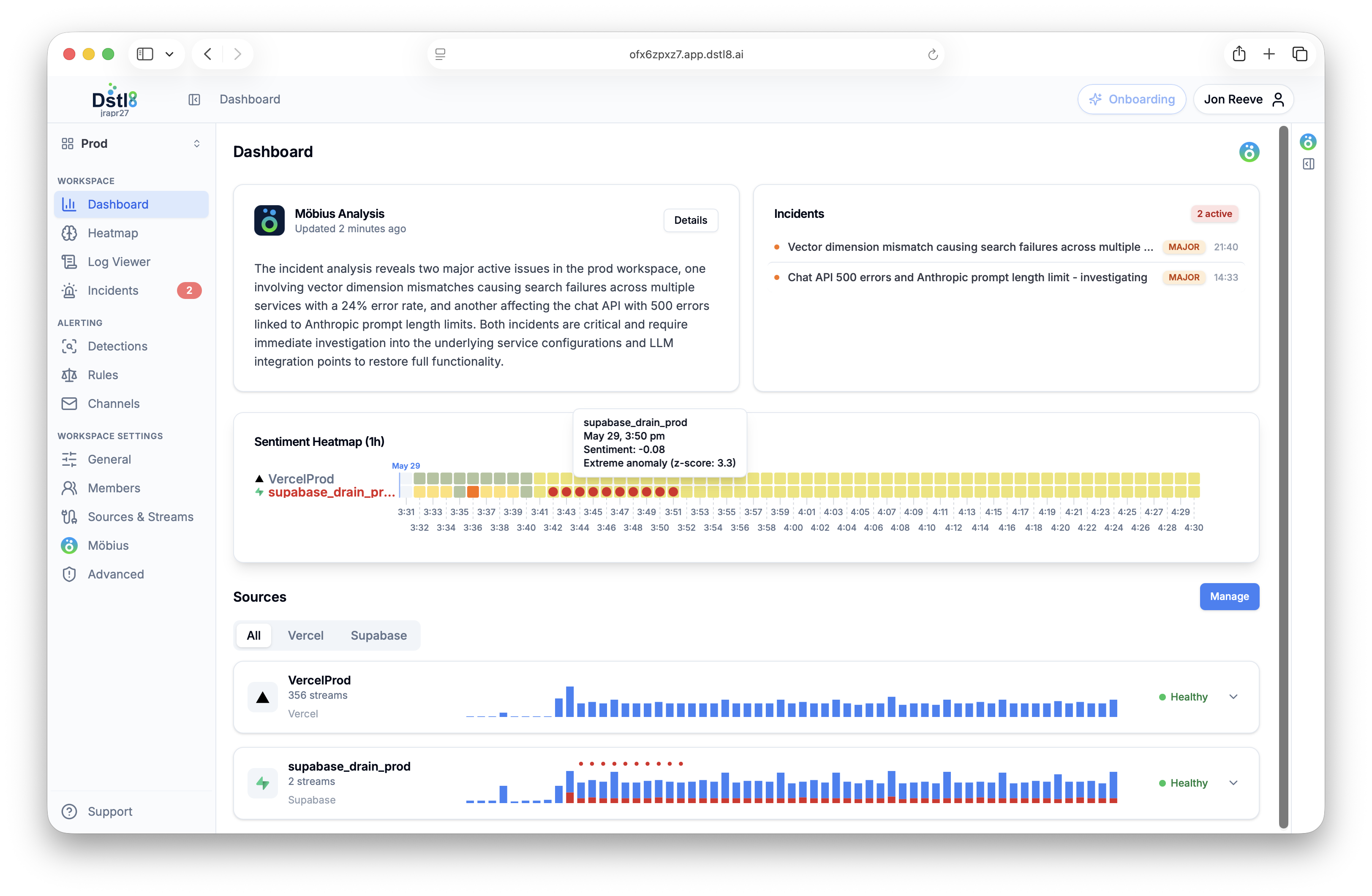Open the Prod workspace switcher
1372x896 pixels.
[x=131, y=144]
